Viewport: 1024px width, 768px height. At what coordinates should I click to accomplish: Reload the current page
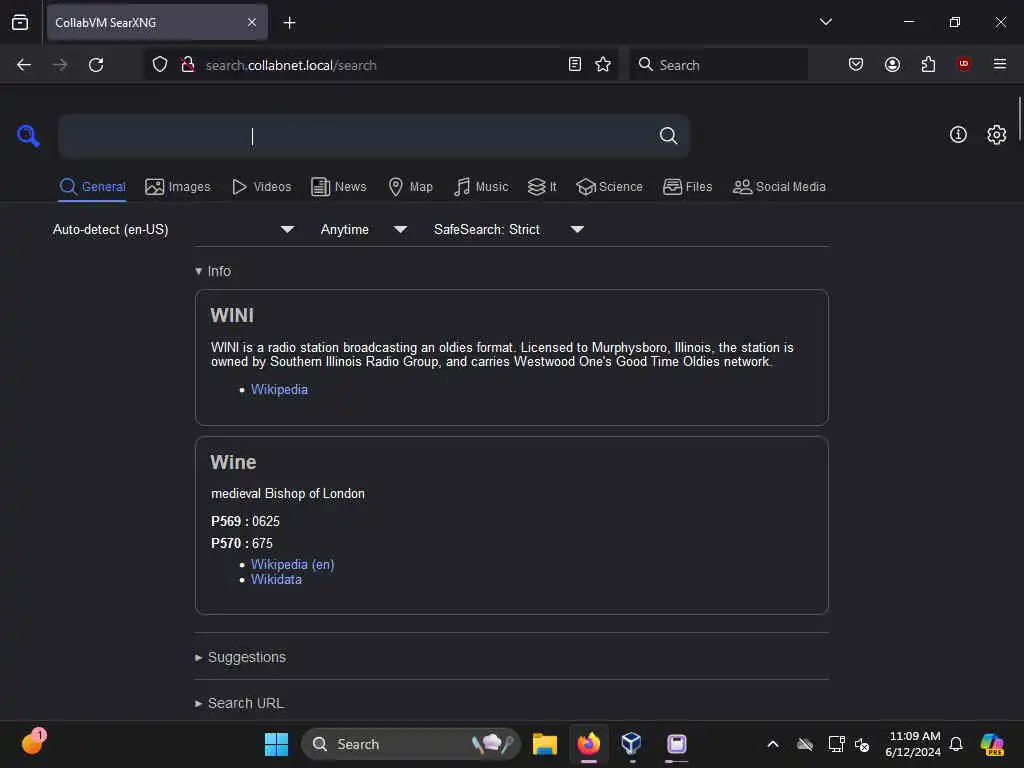(x=96, y=65)
